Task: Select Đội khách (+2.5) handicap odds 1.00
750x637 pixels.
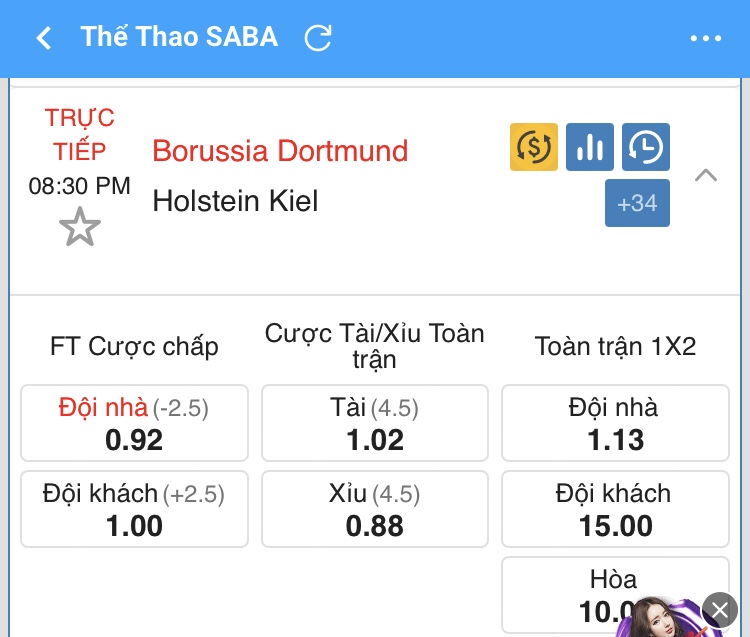Action: [134, 509]
